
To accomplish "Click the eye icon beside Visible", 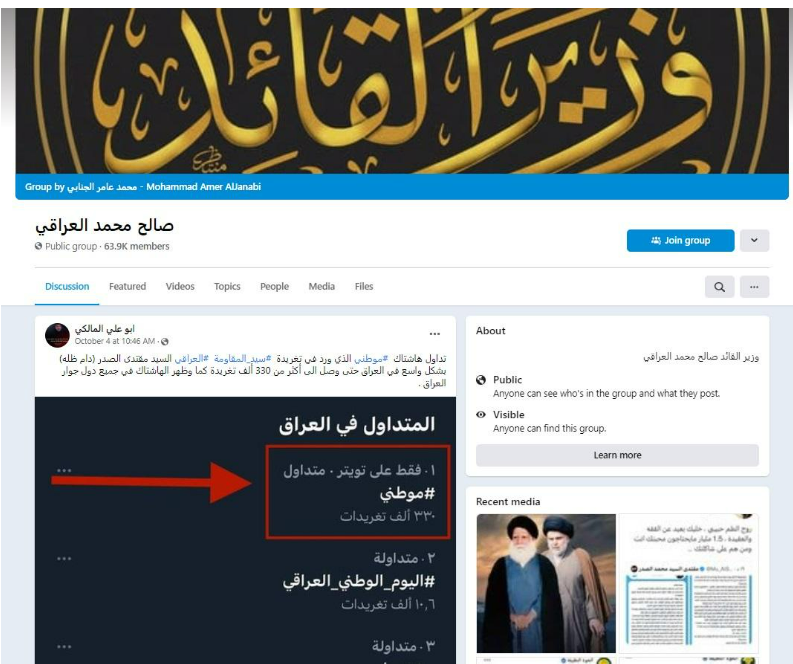I will tap(481, 415).
